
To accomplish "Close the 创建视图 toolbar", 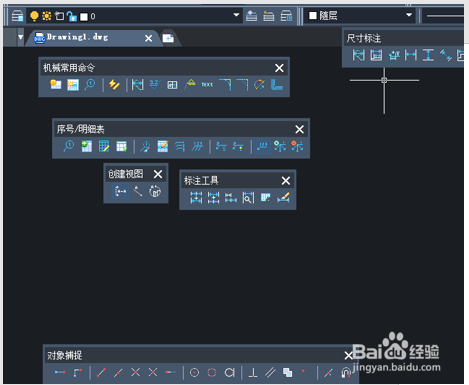I will coord(158,174).
